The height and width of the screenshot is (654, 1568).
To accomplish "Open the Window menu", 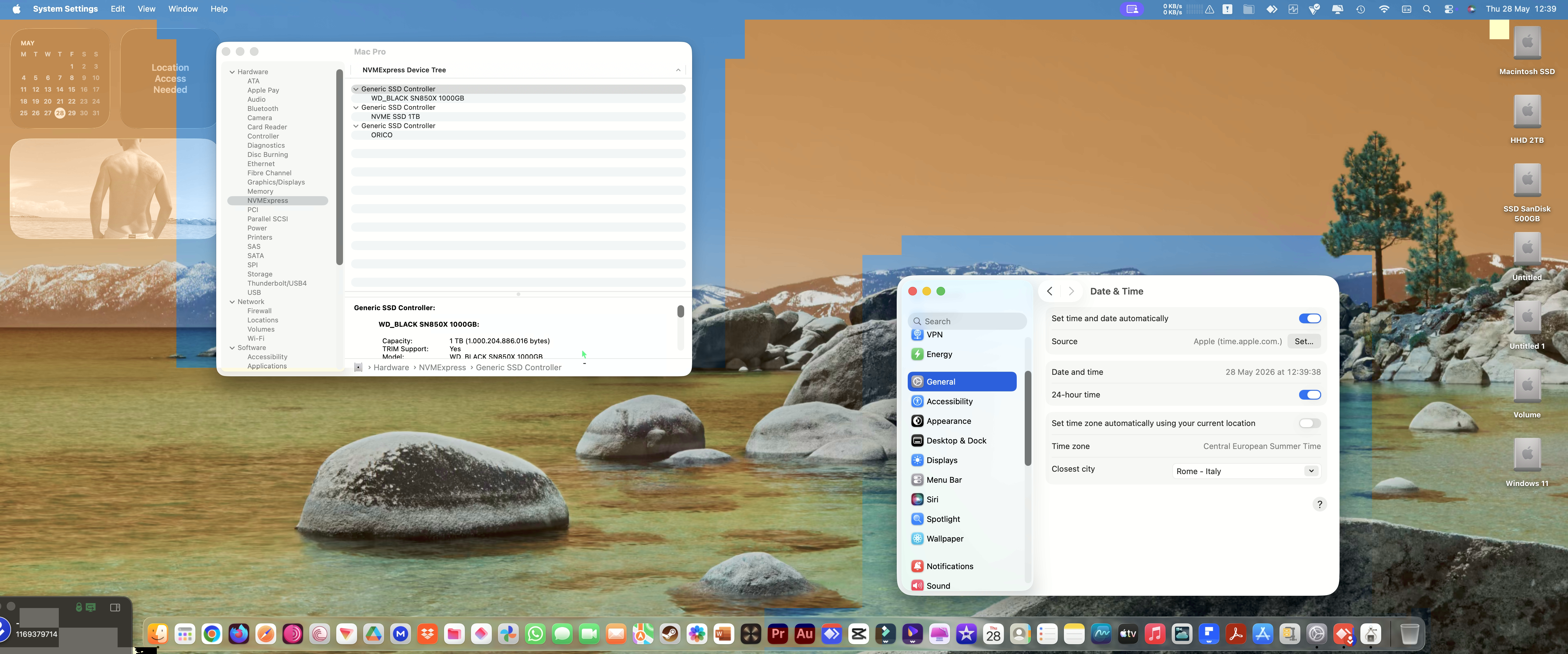I will (x=183, y=9).
